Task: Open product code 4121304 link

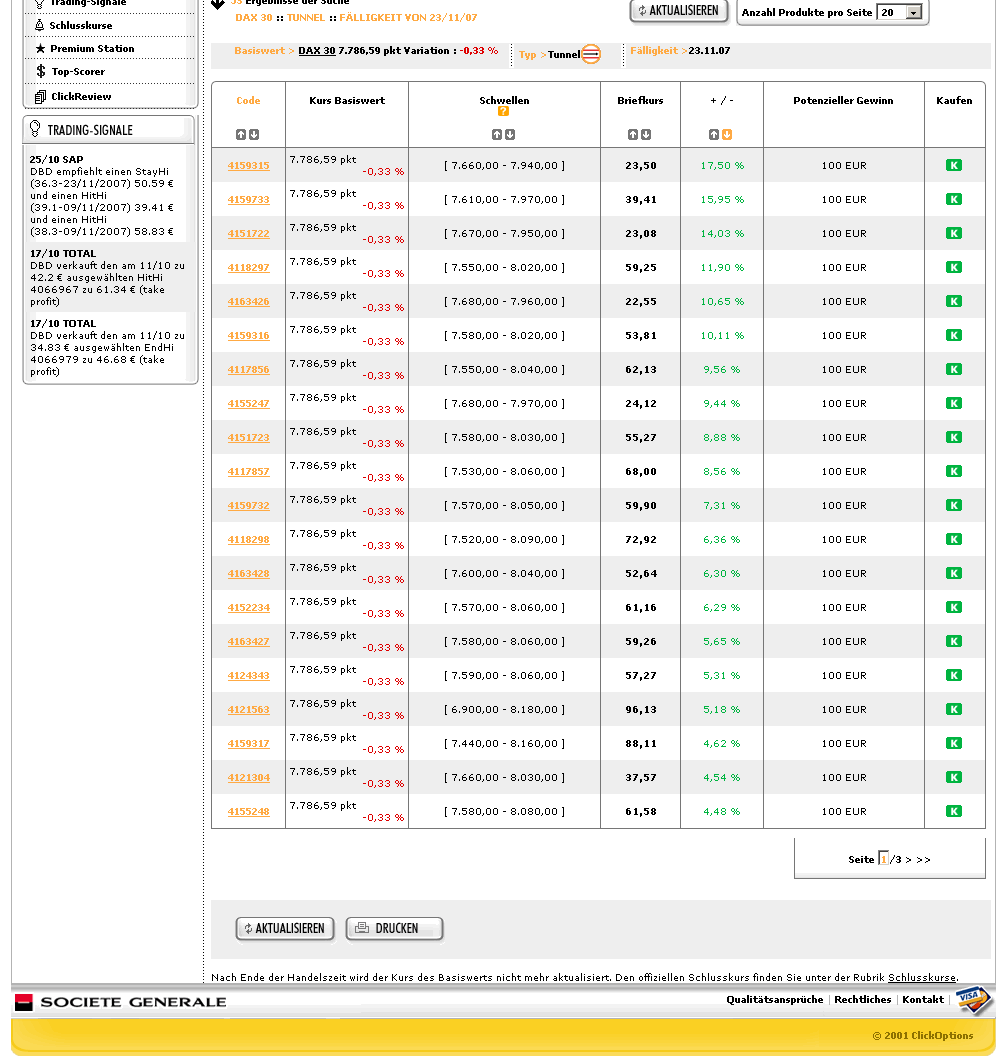Action: (x=248, y=777)
